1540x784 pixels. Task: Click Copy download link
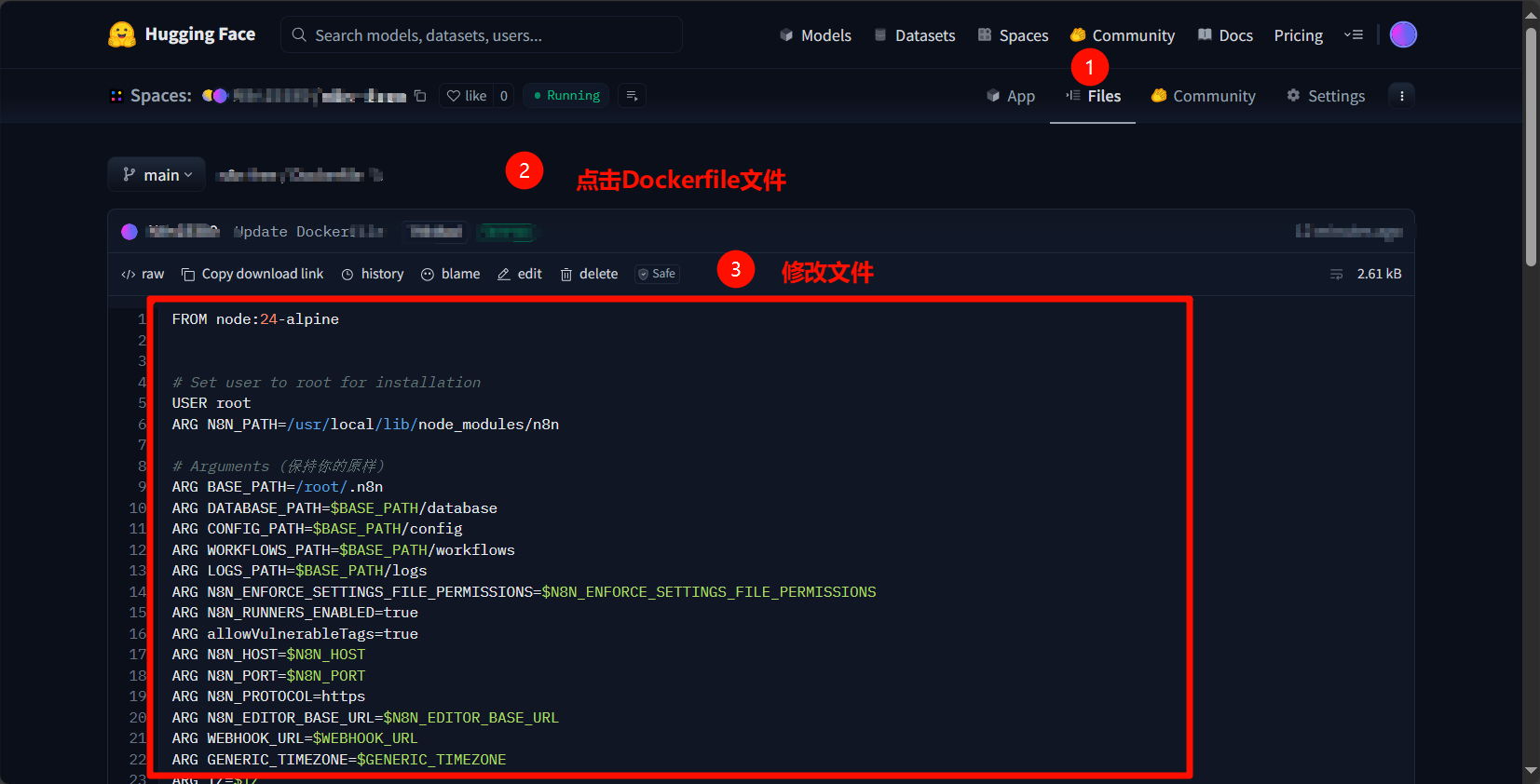pos(252,274)
